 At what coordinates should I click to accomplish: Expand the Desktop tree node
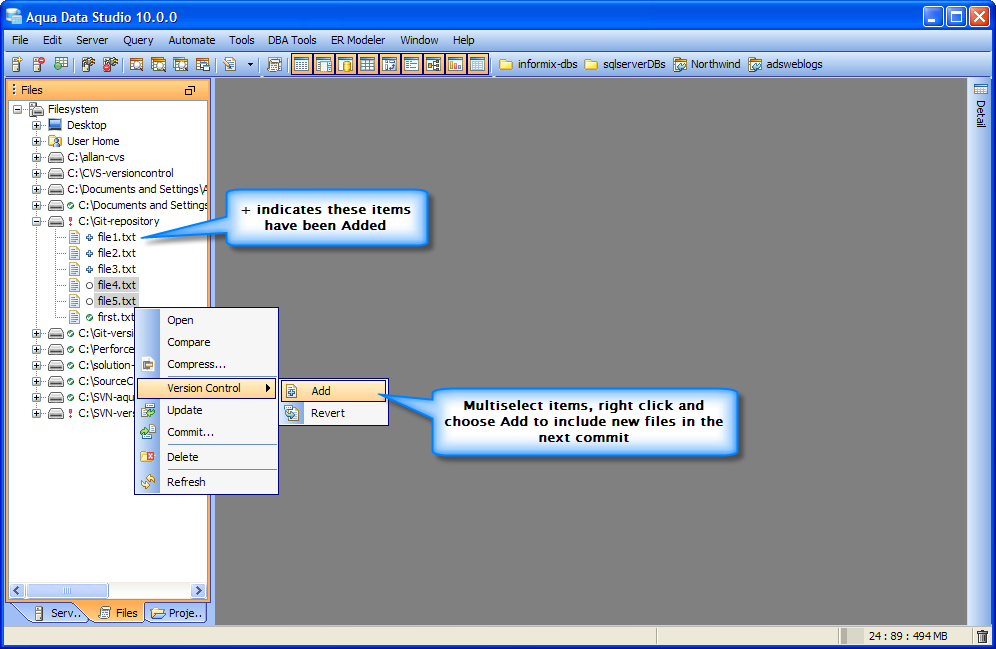(36, 125)
